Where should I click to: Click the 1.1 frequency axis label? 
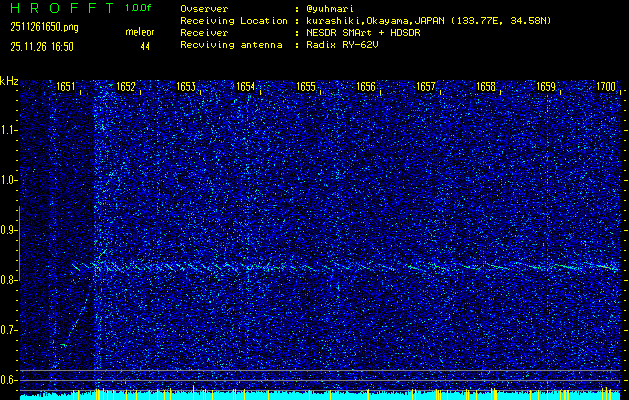(x=9, y=130)
